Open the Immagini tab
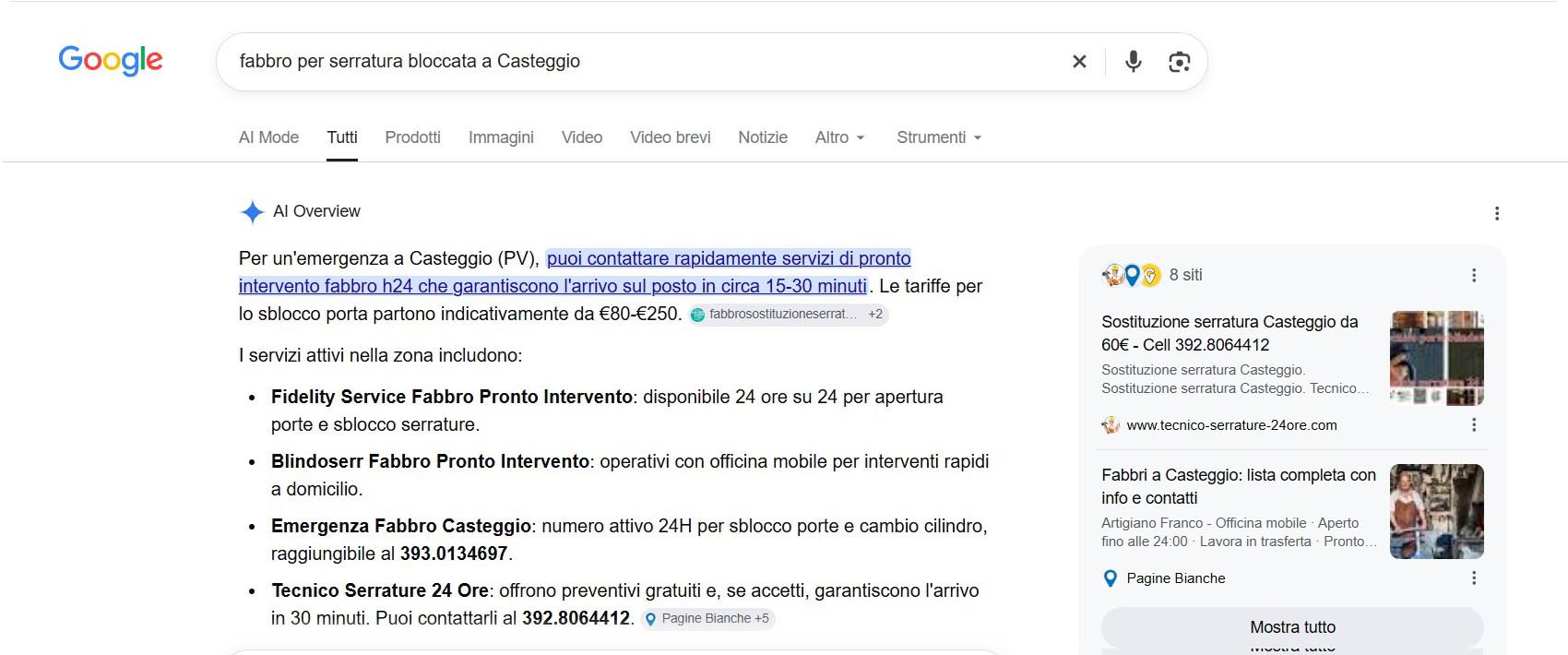1568x655 pixels. click(x=501, y=137)
